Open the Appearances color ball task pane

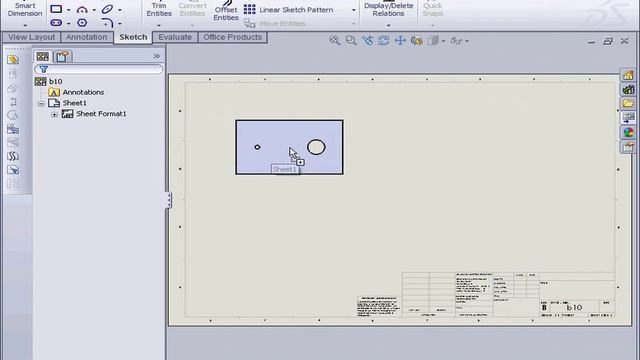coord(628,132)
